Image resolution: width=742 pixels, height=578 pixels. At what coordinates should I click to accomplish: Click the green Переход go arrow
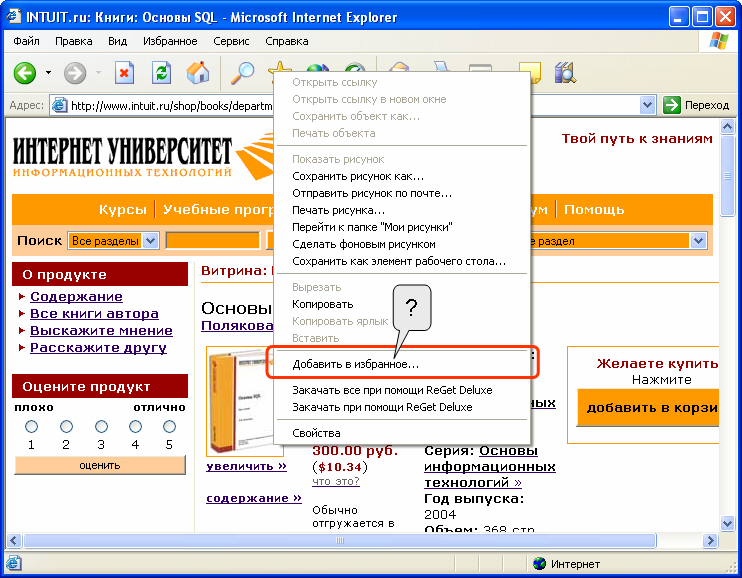tap(671, 105)
